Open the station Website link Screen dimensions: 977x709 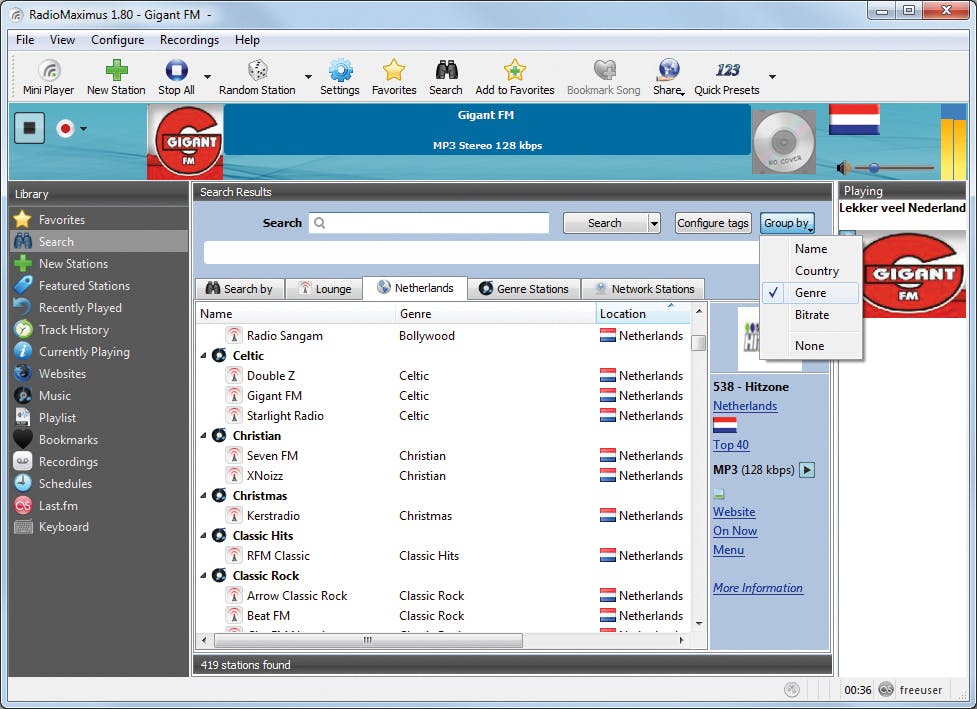point(734,512)
